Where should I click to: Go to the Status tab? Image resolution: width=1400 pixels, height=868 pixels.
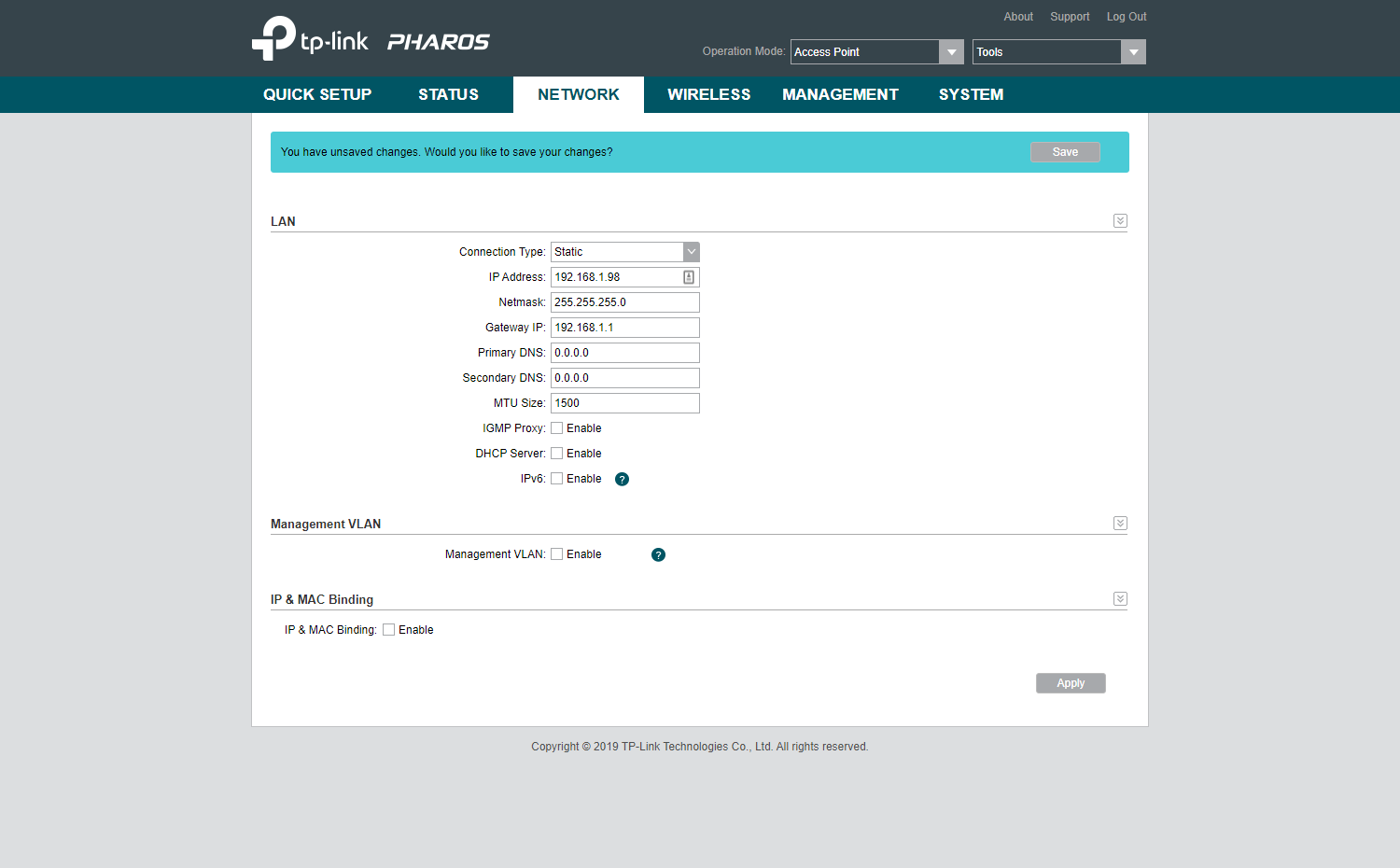coord(448,94)
